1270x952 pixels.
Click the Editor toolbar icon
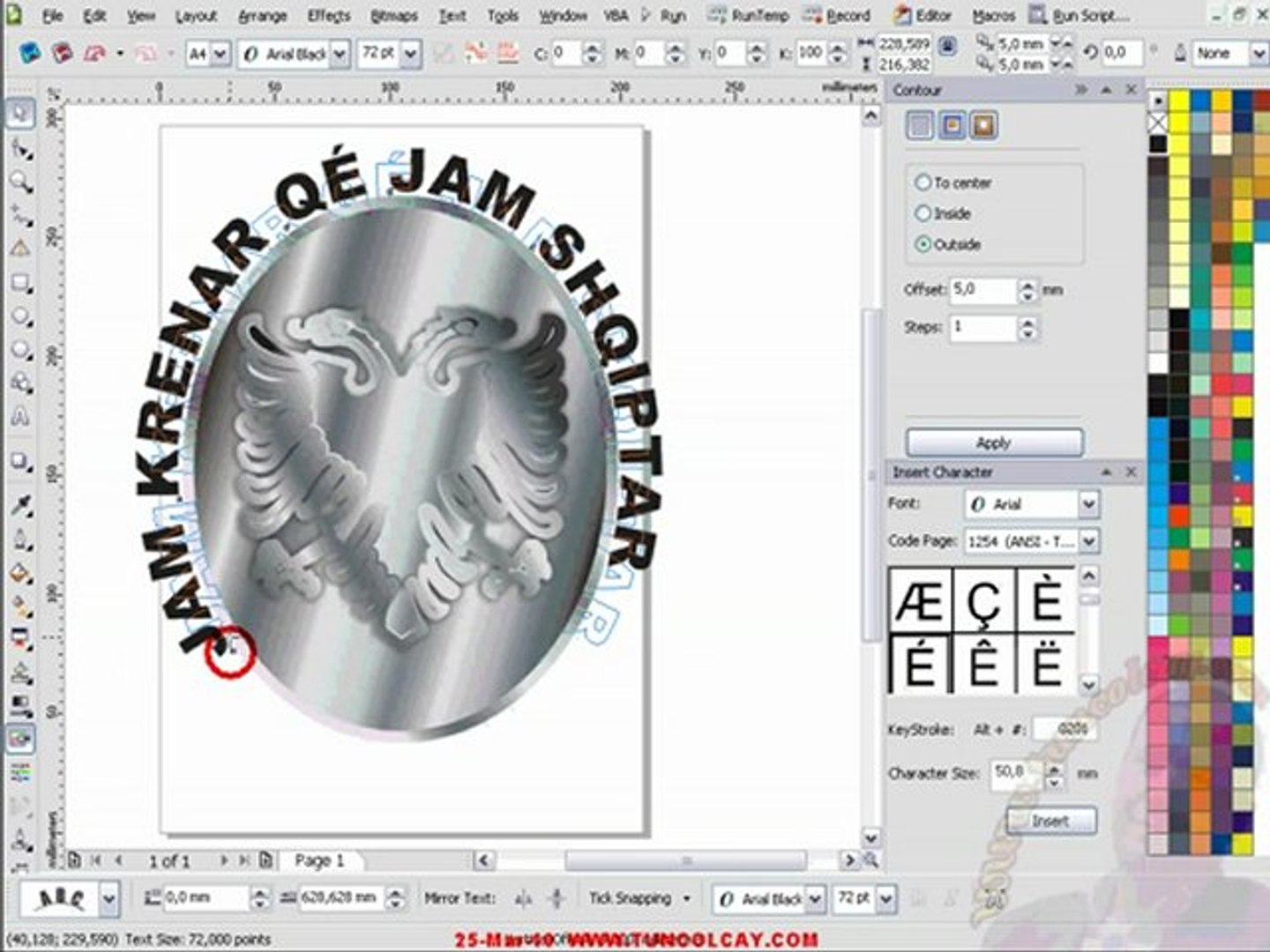[903, 15]
